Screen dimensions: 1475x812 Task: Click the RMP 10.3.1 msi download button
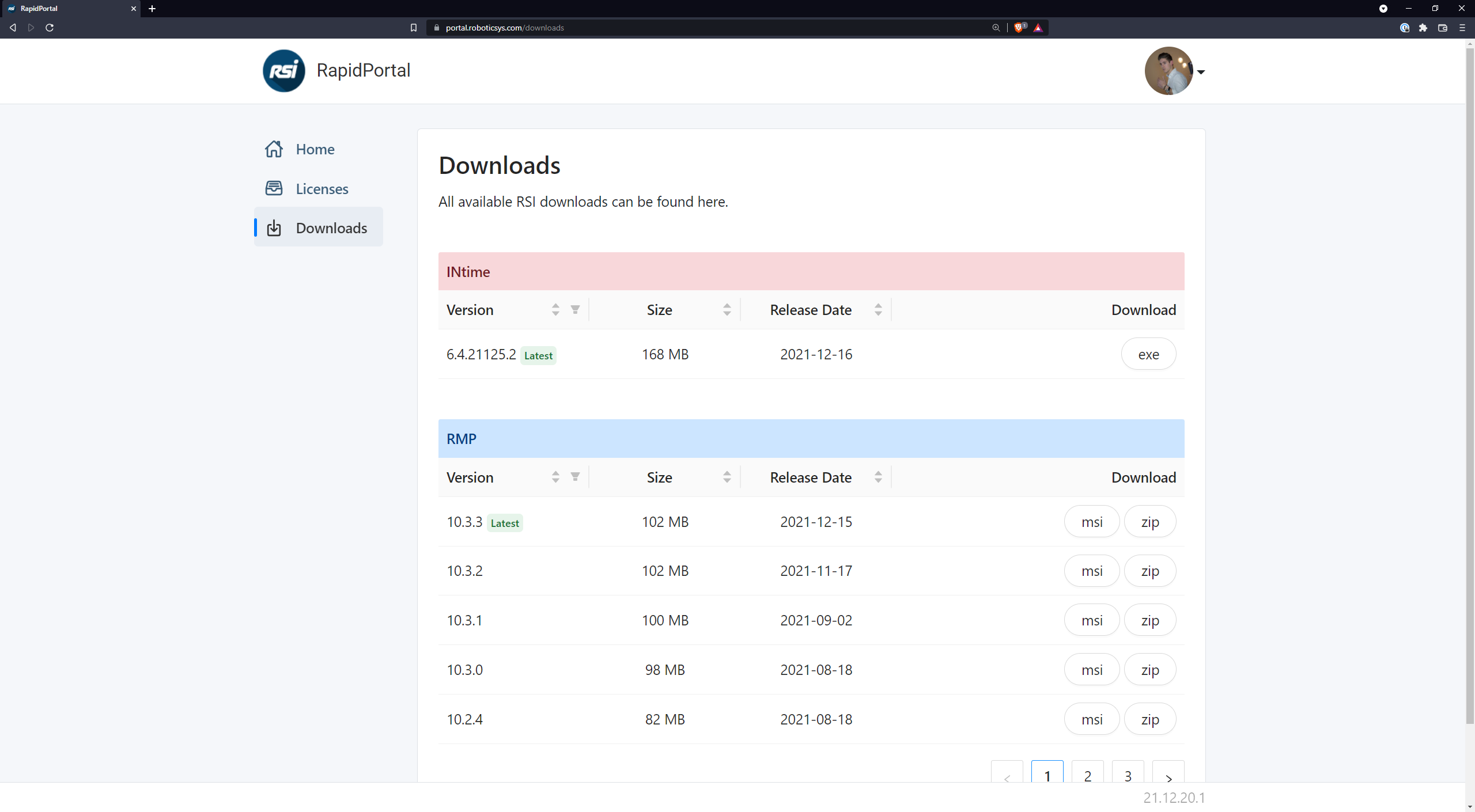[x=1091, y=620]
